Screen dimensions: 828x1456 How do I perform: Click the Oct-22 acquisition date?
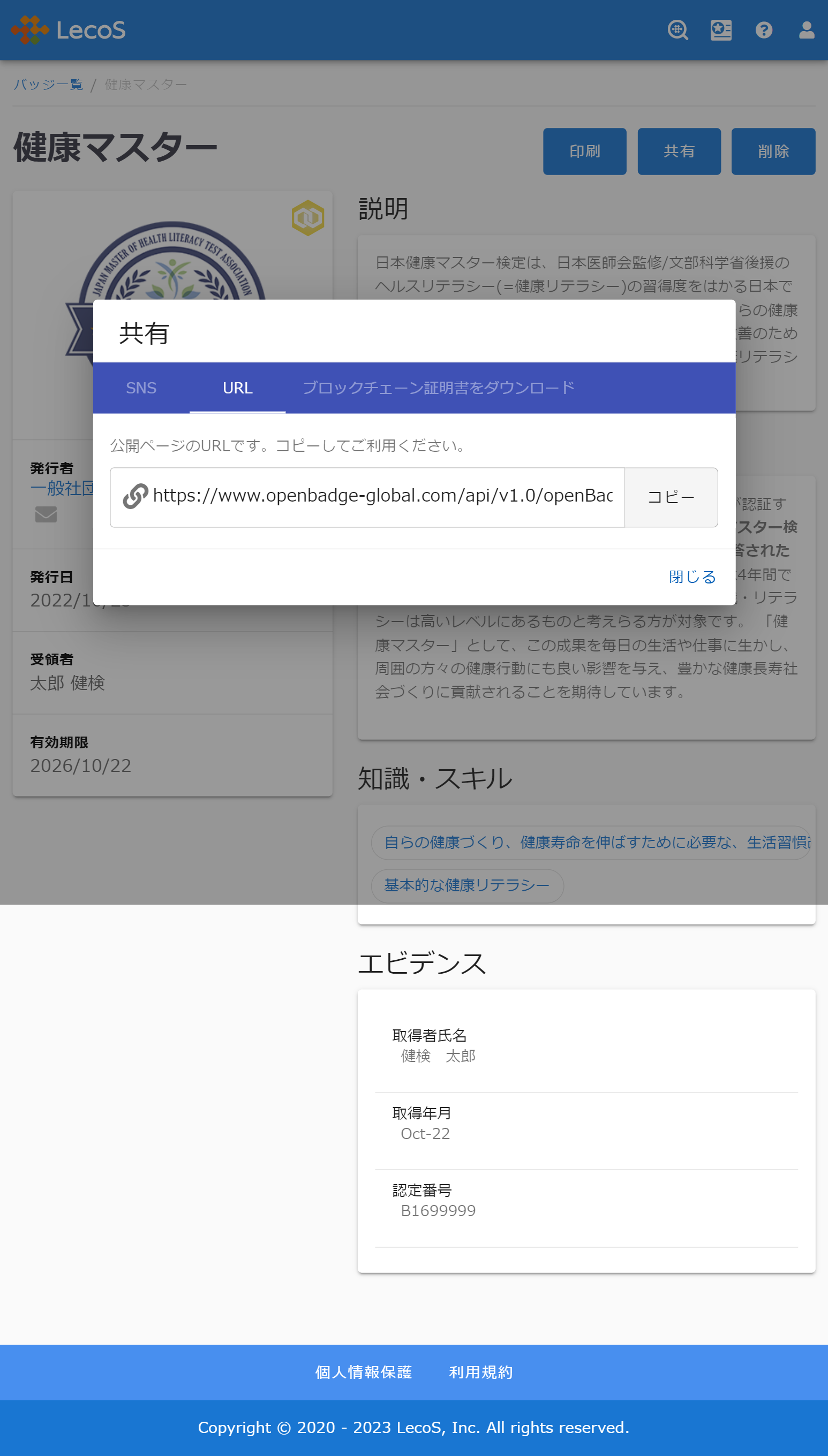pos(425,1133)
